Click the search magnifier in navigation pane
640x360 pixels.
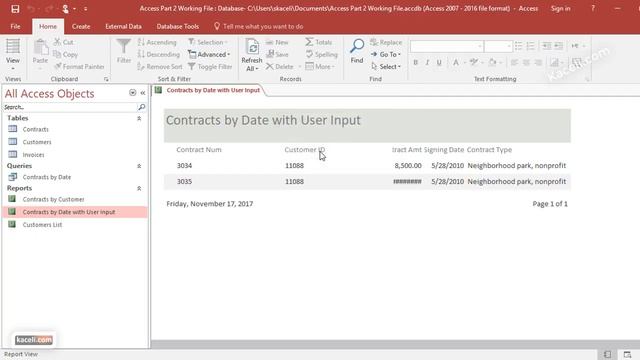142,107
